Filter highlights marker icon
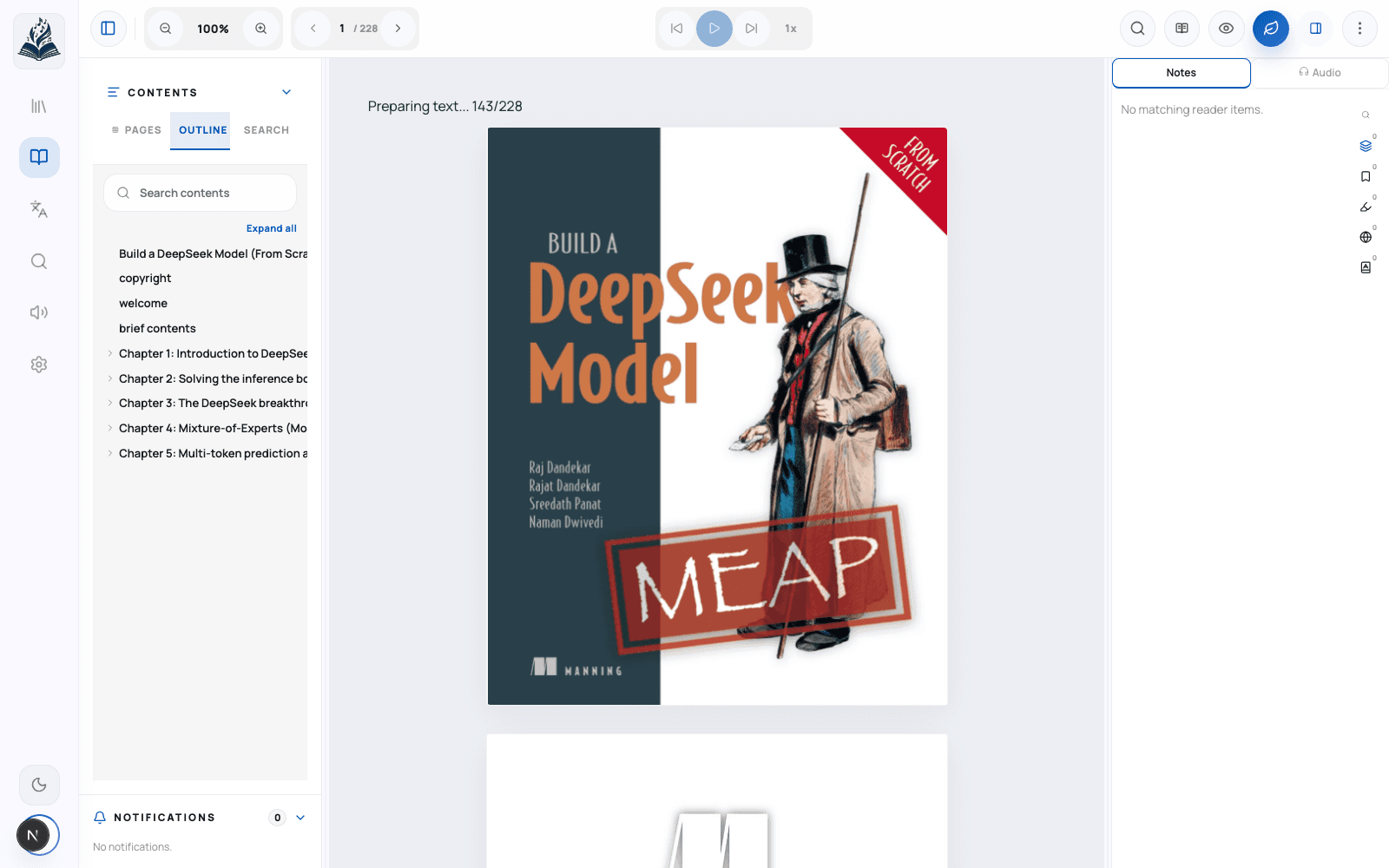 (1366, 207)
